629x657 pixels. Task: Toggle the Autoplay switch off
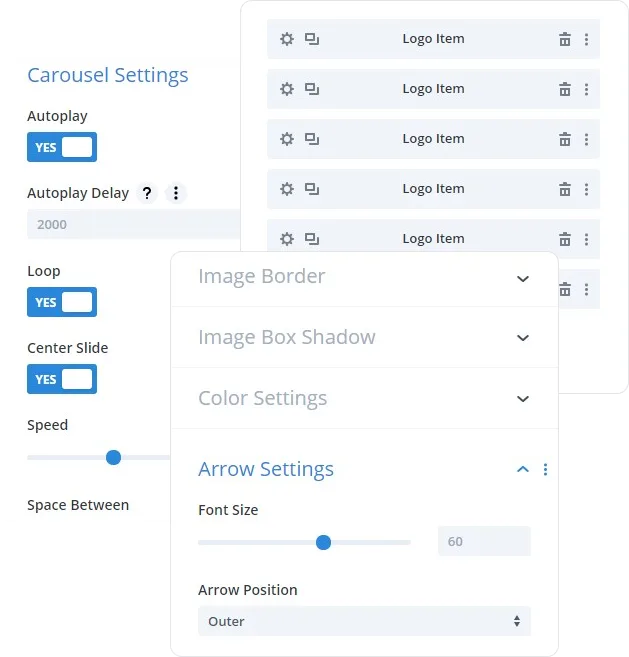point(62,147)
